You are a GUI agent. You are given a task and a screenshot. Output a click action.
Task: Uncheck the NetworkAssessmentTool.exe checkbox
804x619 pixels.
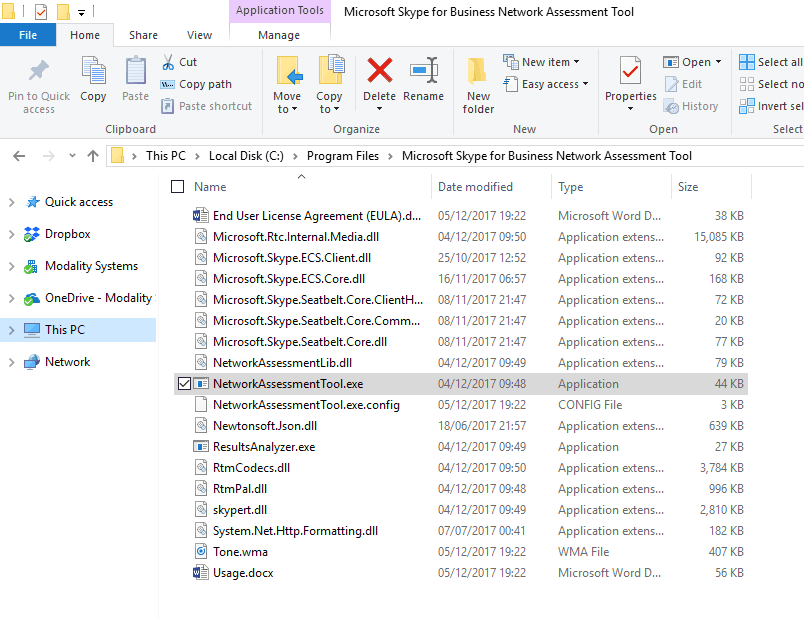tap(182, 384)
